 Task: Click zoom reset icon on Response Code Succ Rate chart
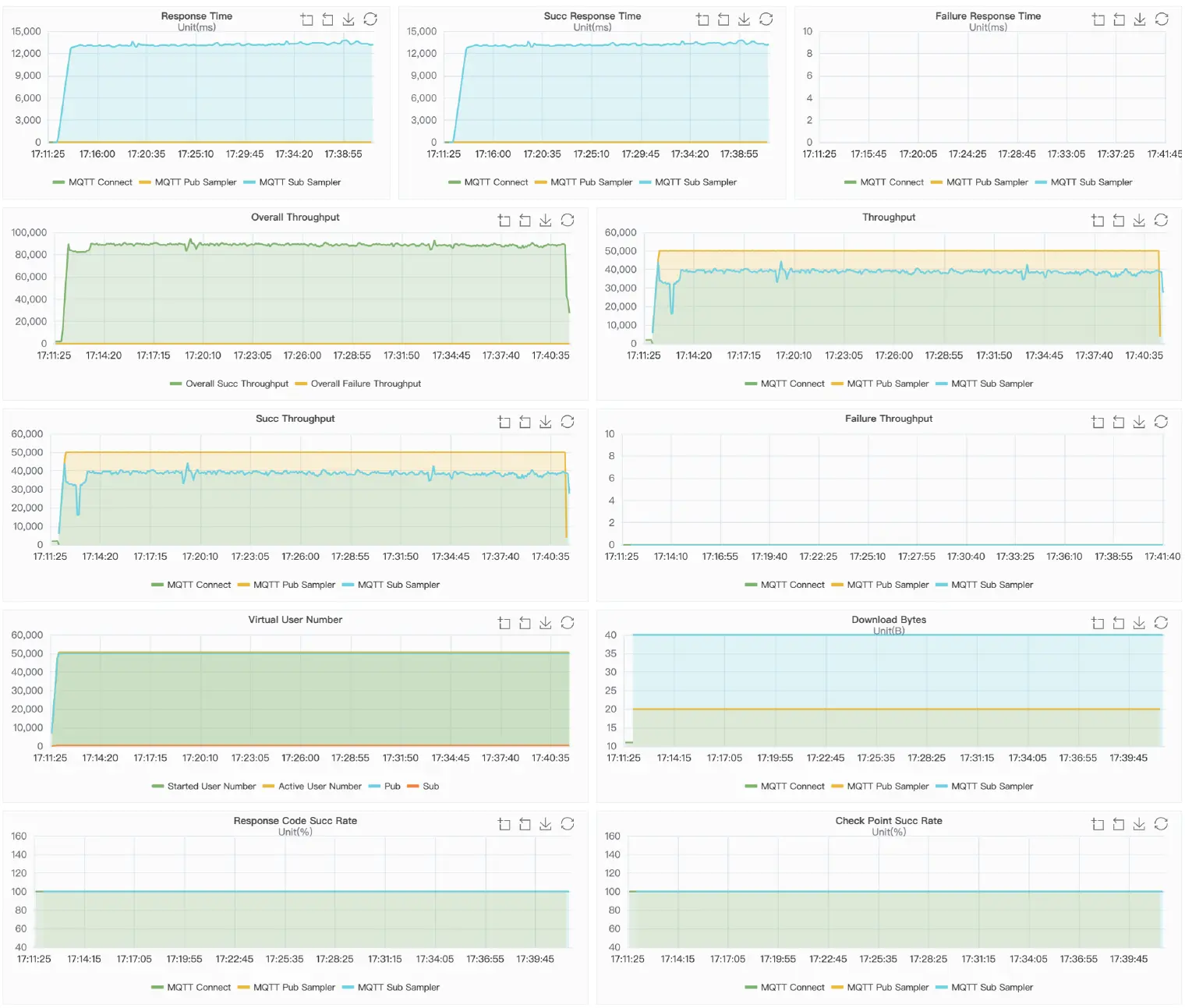point(525,824)
